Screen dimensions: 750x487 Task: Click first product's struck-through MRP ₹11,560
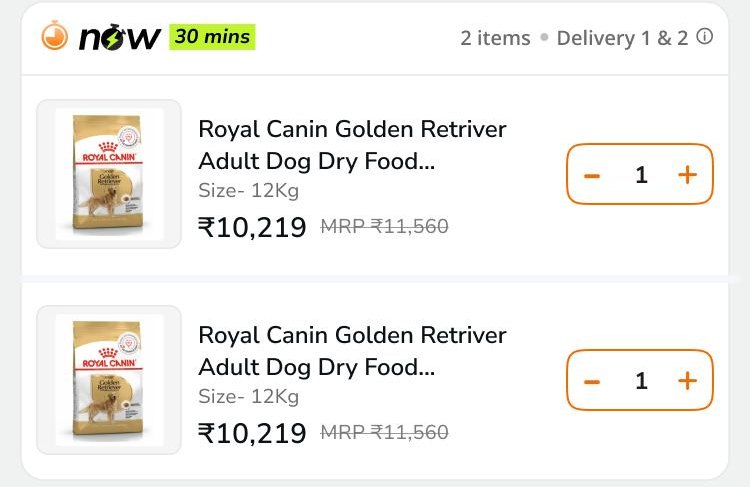(385, 226)
